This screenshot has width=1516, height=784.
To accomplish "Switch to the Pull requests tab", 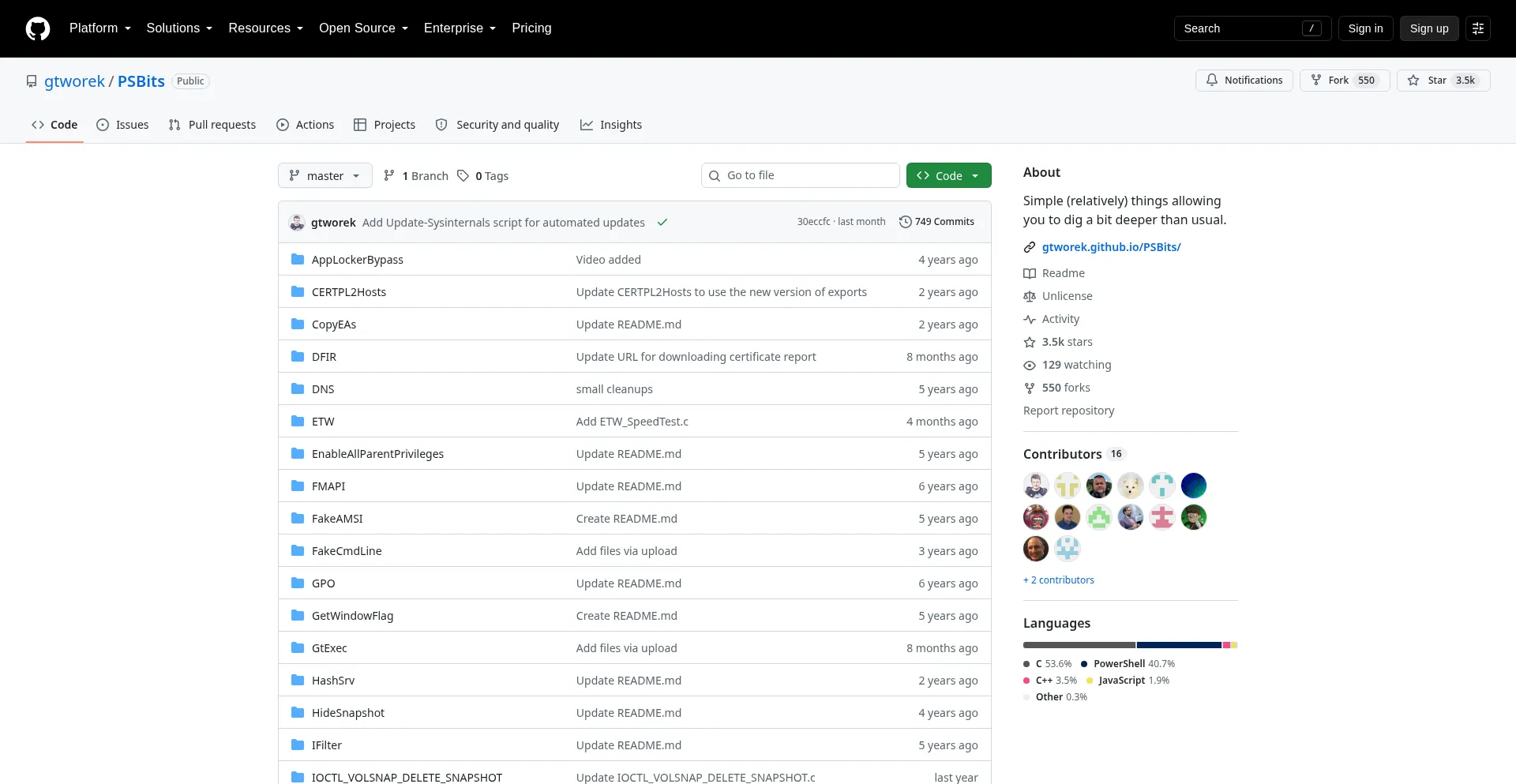I will (212, 125).
